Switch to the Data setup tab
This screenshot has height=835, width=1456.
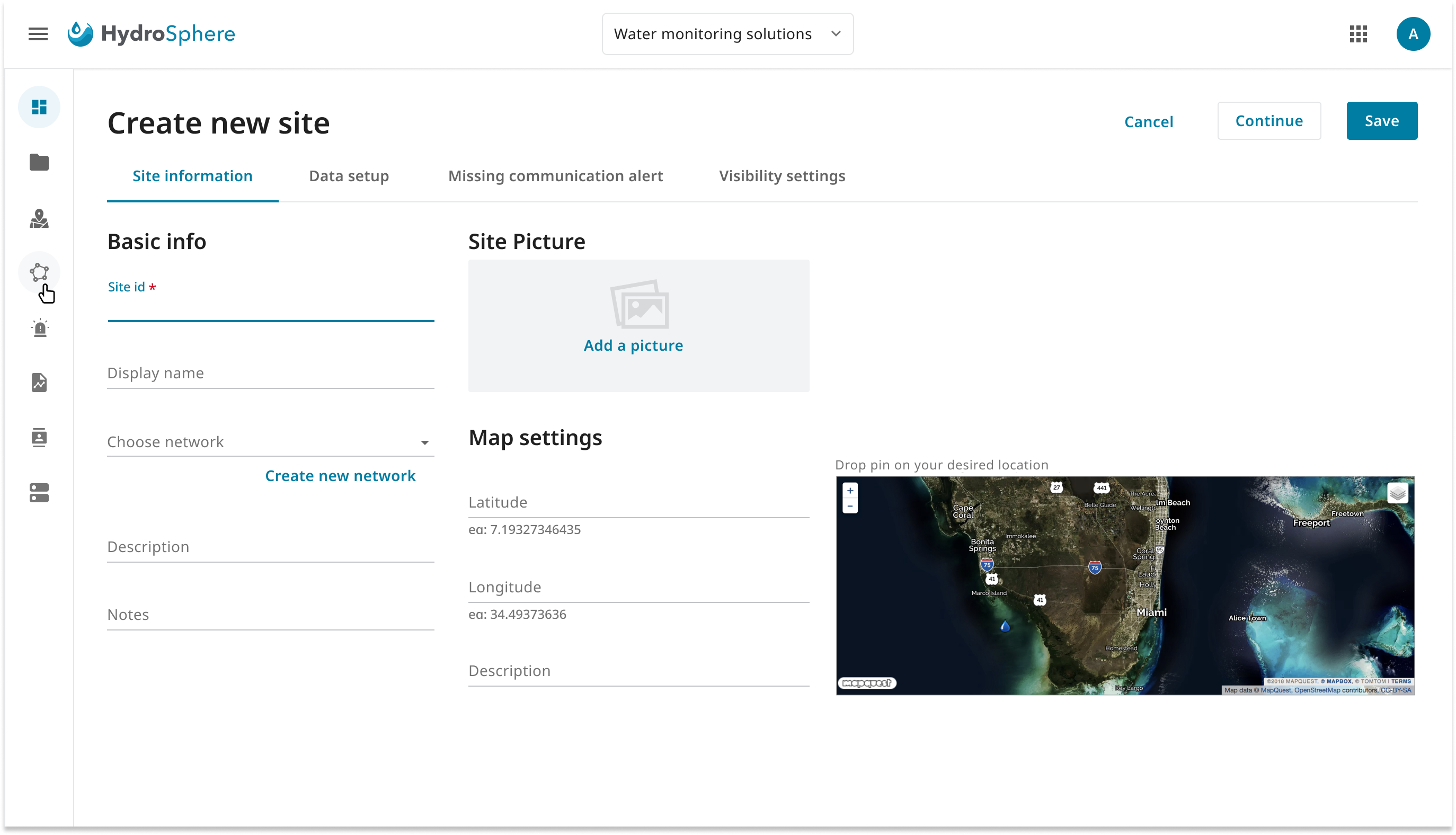[349, 176]
